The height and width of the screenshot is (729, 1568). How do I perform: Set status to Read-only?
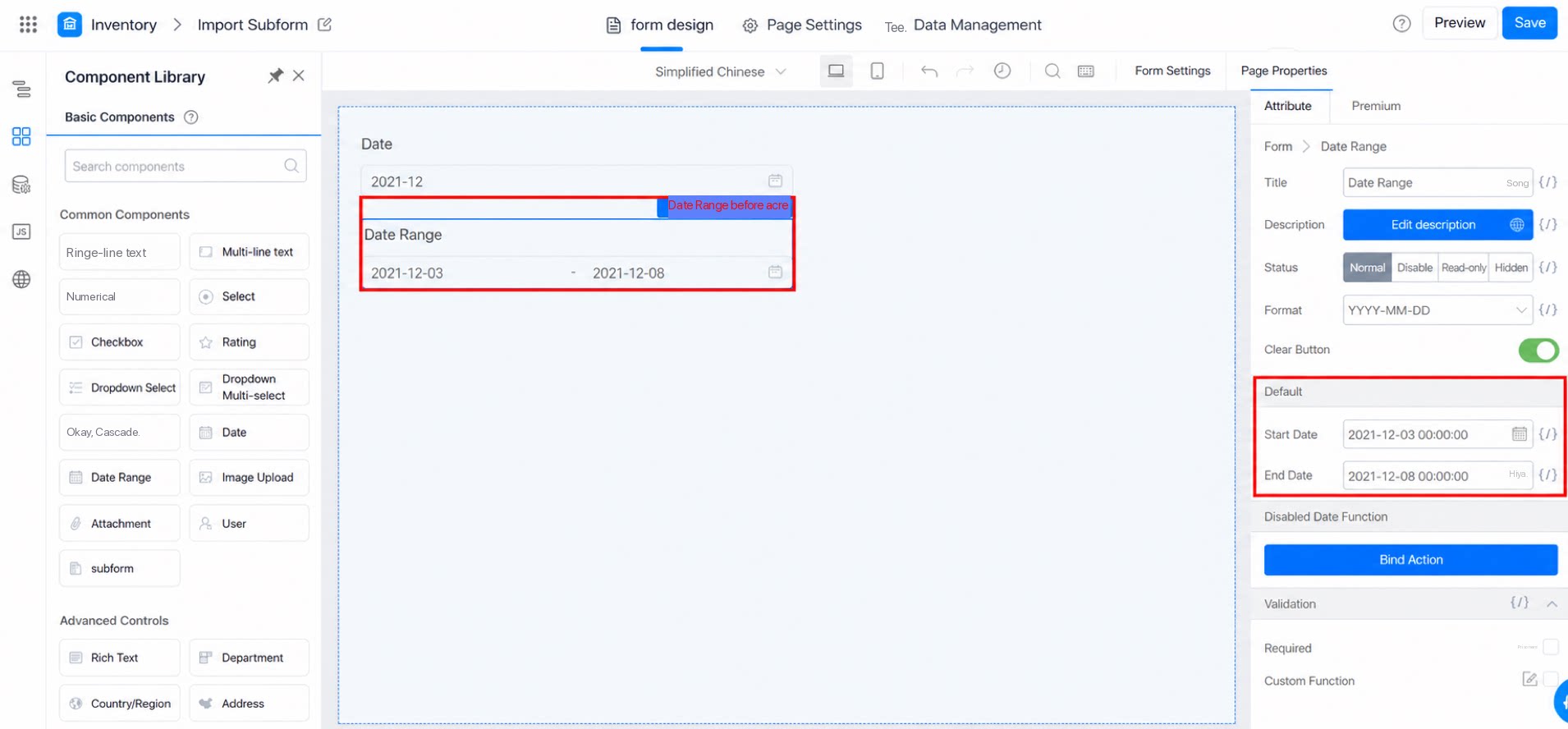pyautogui.click(x=1463, y=268)
